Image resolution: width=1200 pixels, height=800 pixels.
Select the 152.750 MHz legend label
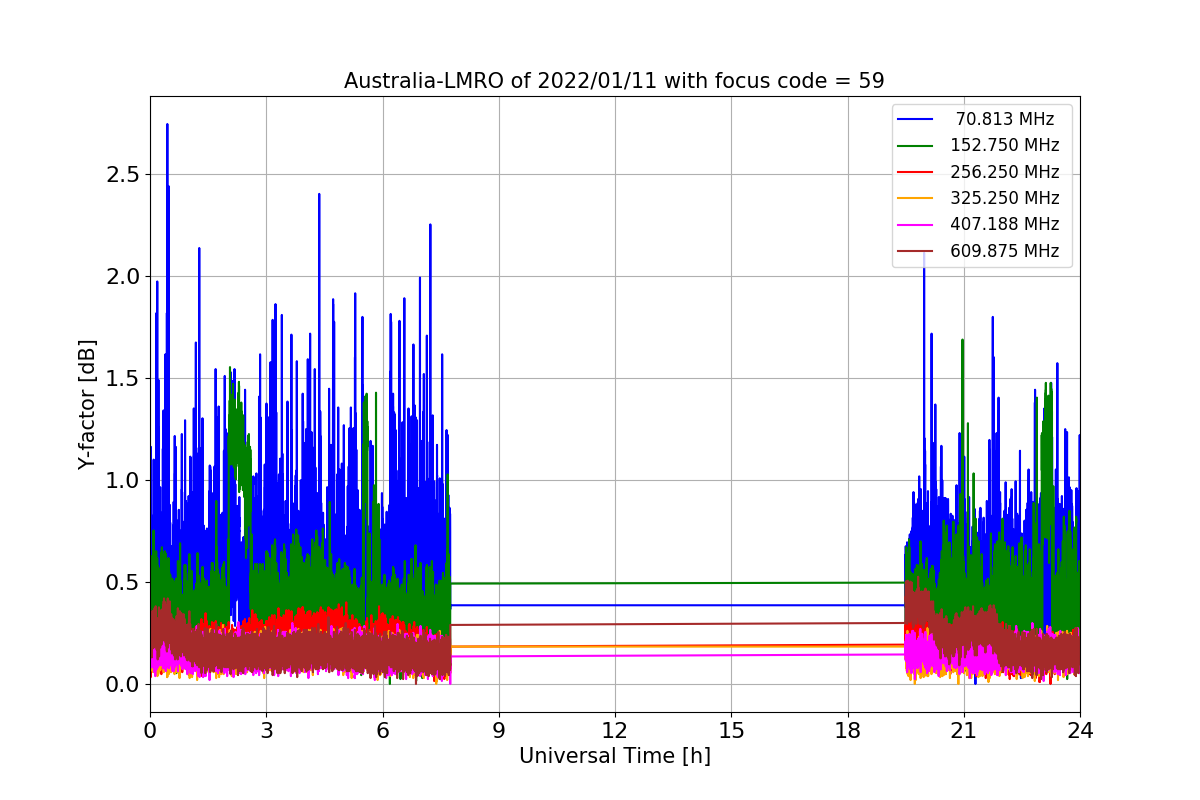(1005, 145)
